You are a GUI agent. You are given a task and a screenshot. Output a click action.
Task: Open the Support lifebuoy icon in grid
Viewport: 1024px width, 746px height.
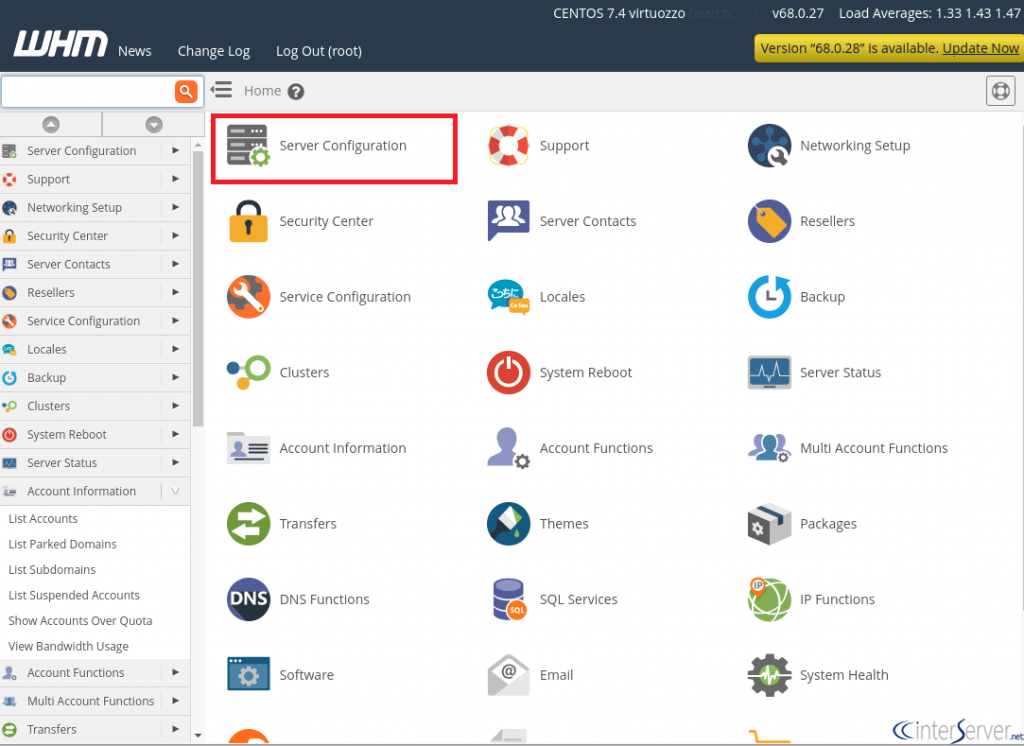click(508, 146)
